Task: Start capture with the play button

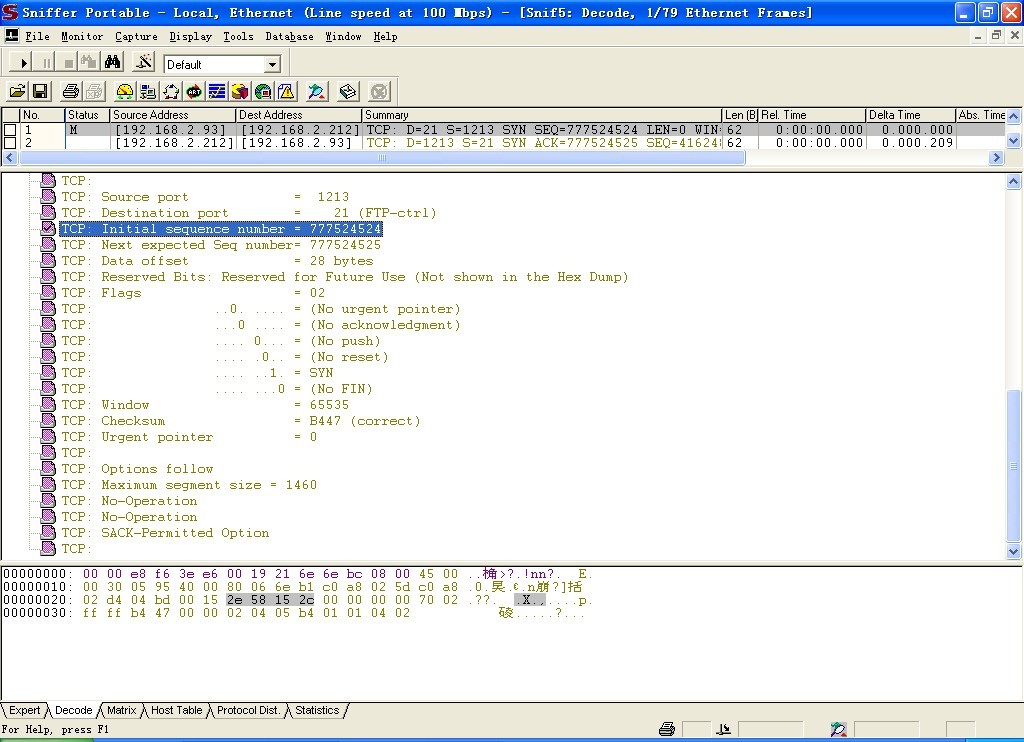Action: tap(22, 63)
